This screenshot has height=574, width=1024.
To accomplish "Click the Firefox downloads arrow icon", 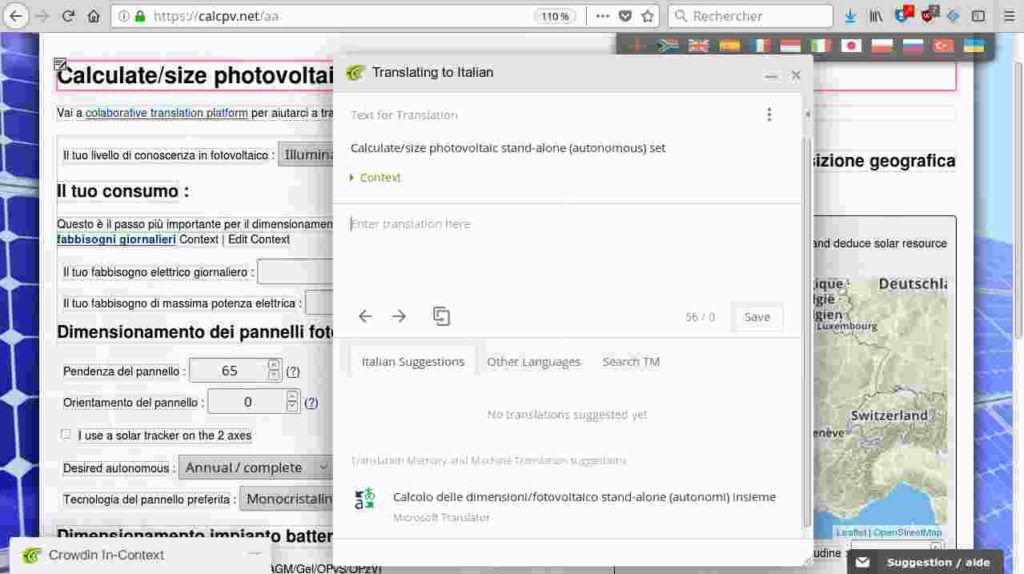I will pos(849,16).
